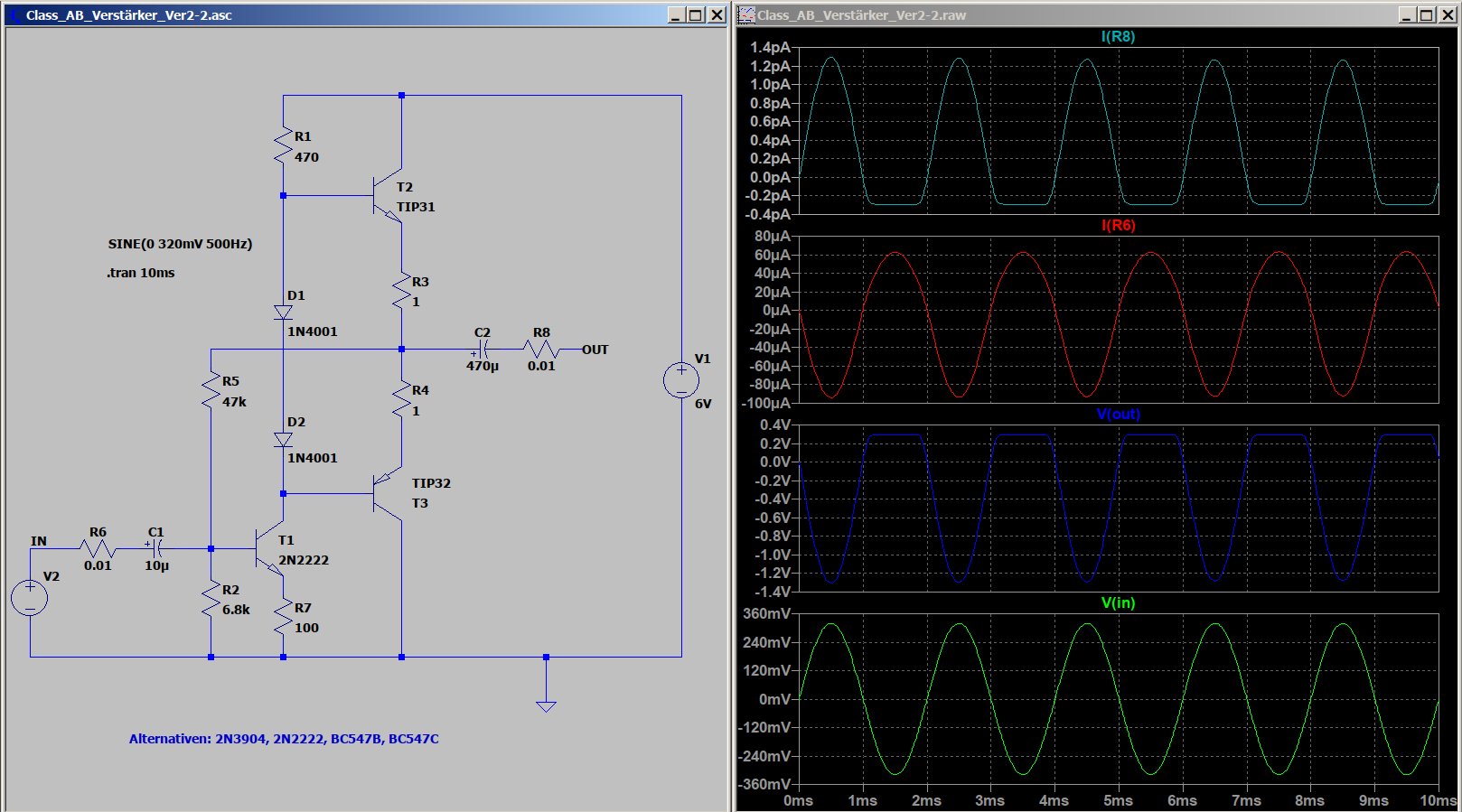Click the -1.4V axis label of V(out)
Viewport: 1462px width, 812px height.
click(x=773, y=592)
